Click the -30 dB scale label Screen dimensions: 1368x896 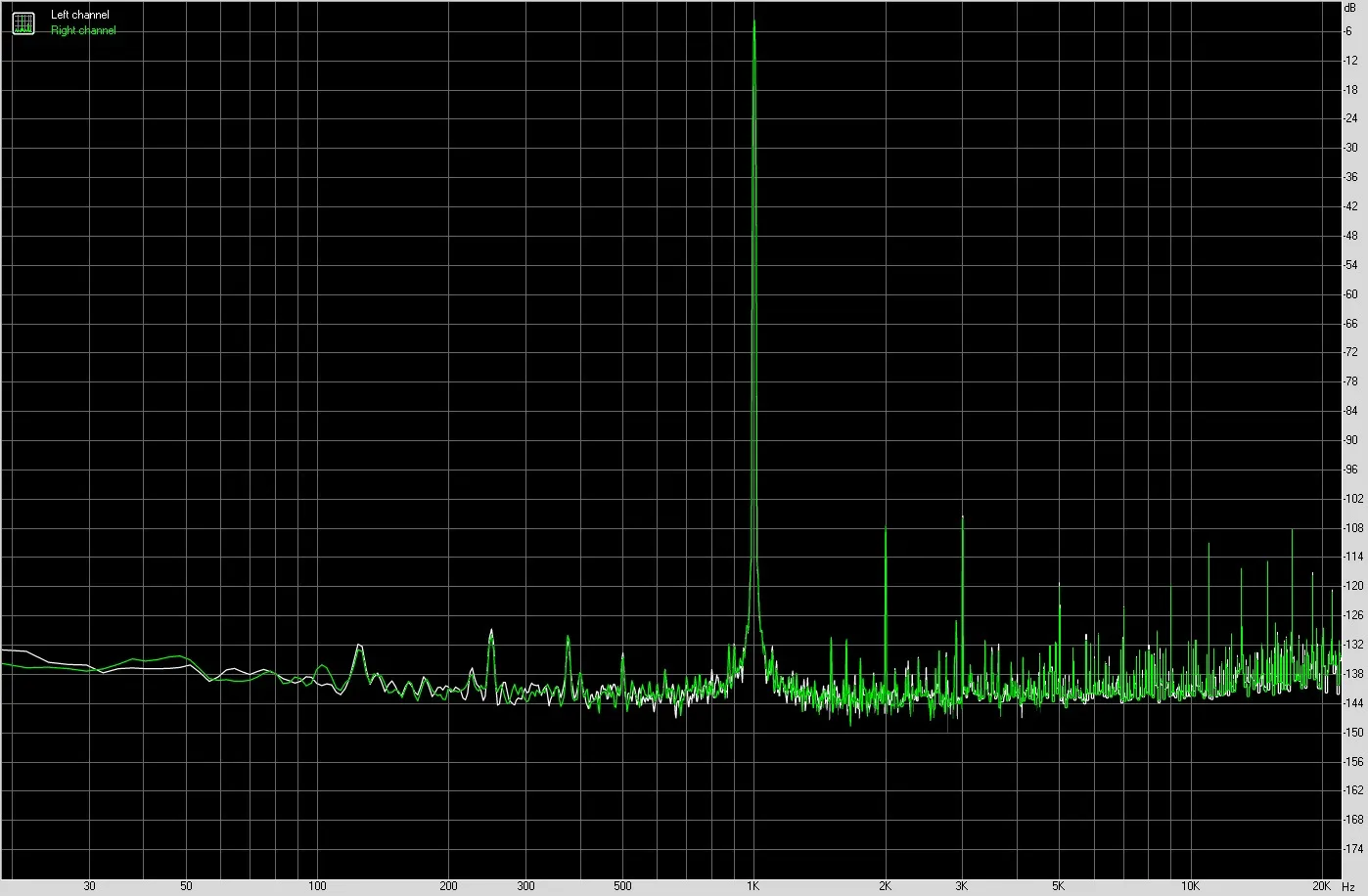click(x=1350, y=148)
